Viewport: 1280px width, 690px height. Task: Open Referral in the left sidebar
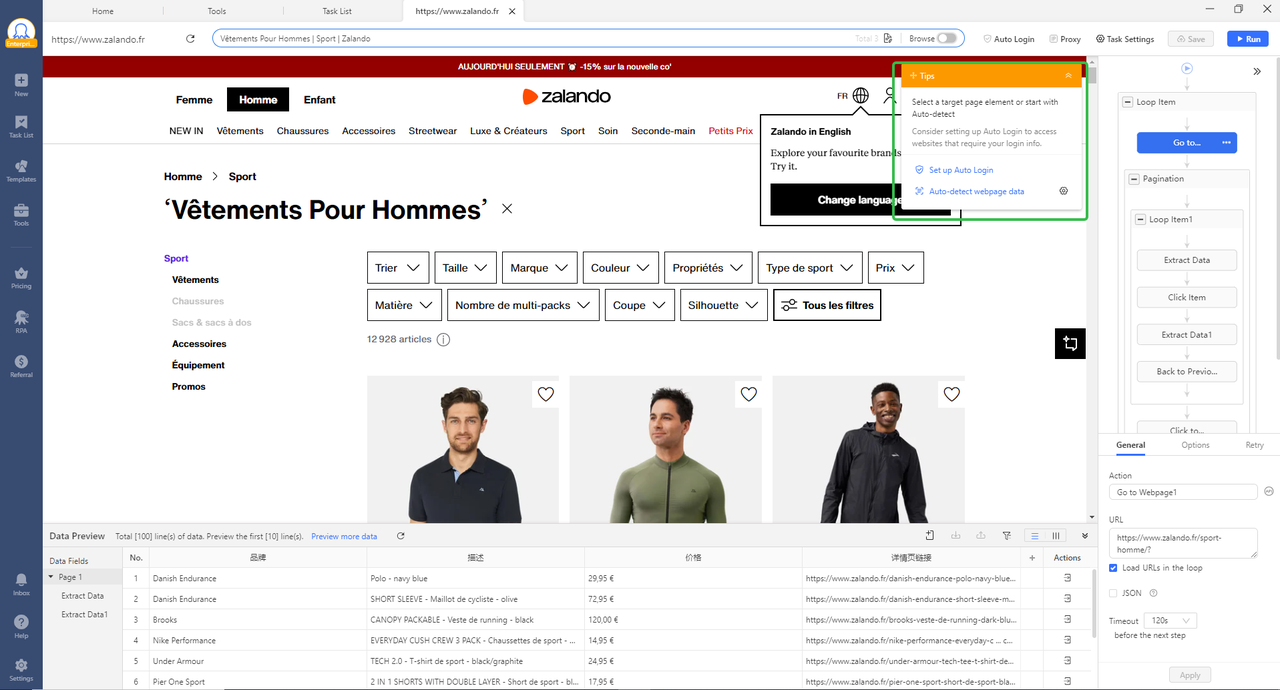click(x=21, y=366)
